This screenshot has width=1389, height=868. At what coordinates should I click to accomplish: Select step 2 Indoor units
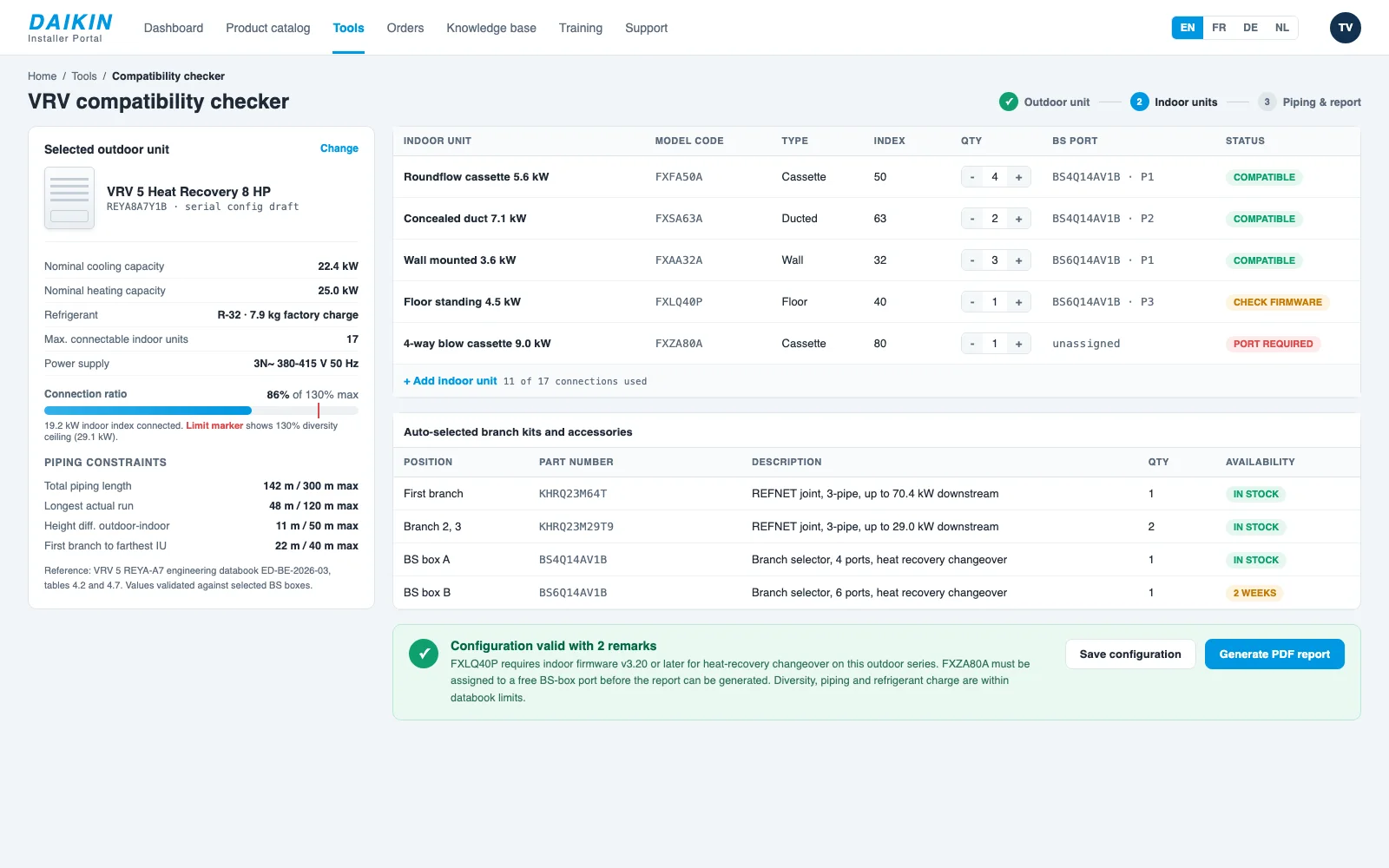[x=1174, y=102]
